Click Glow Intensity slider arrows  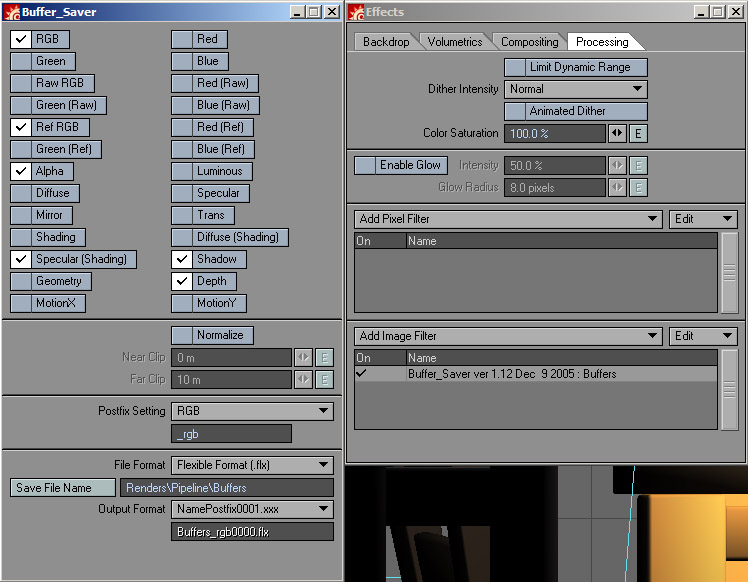click(617, 166)
